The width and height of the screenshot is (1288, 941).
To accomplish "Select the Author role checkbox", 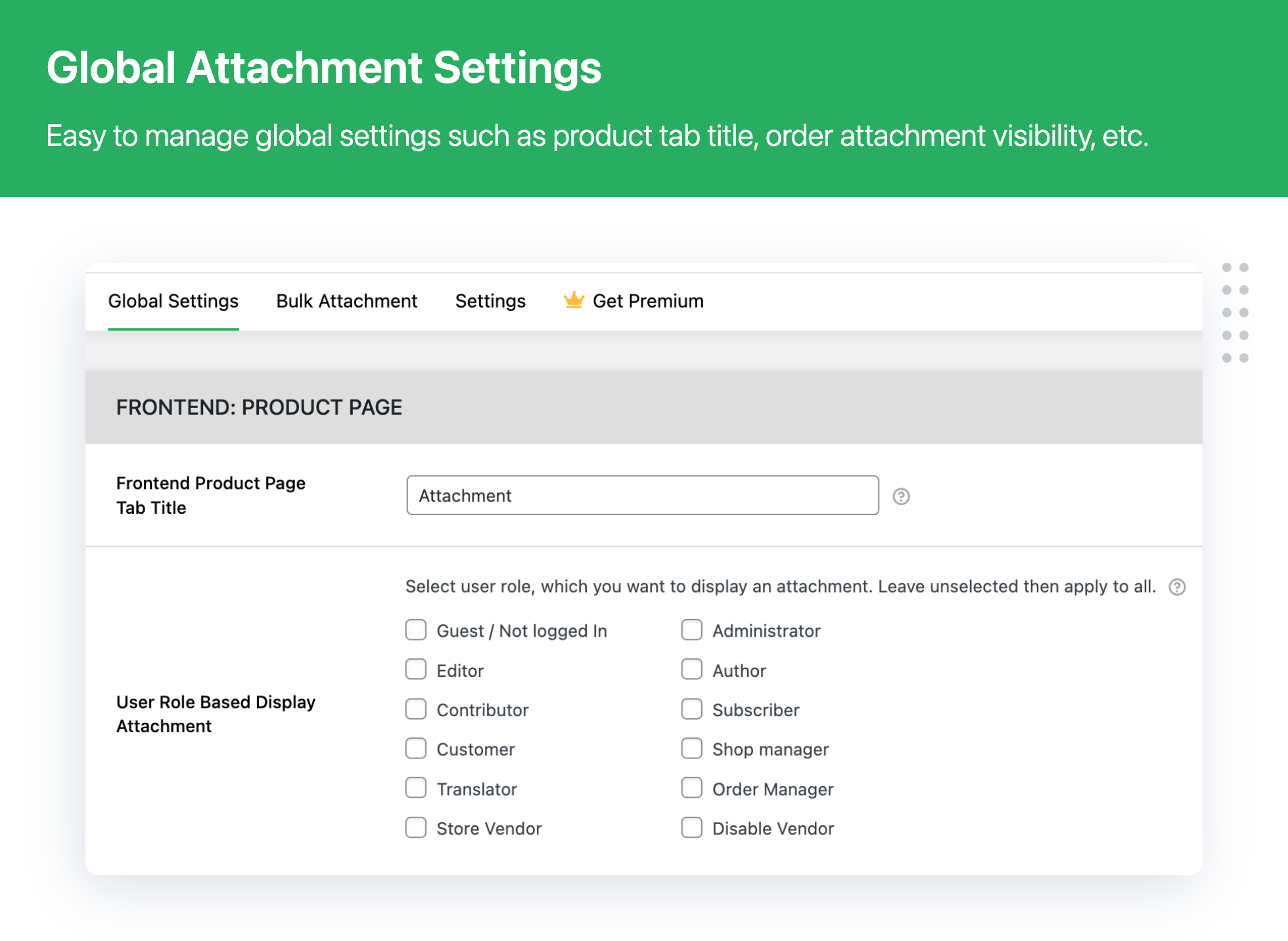I will (691, 670).
